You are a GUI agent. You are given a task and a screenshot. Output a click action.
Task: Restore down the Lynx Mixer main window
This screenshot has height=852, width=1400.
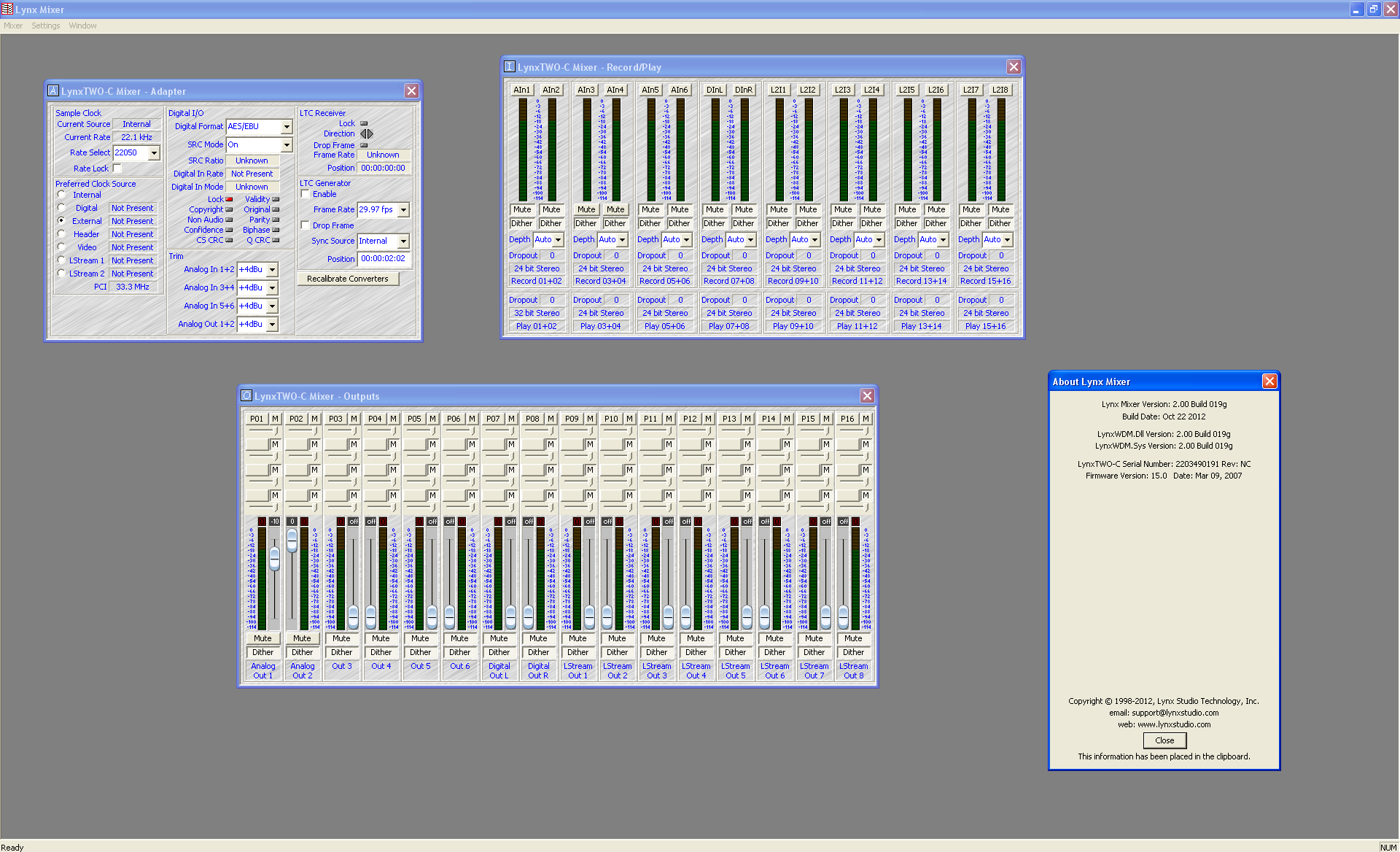(1373, 9)
